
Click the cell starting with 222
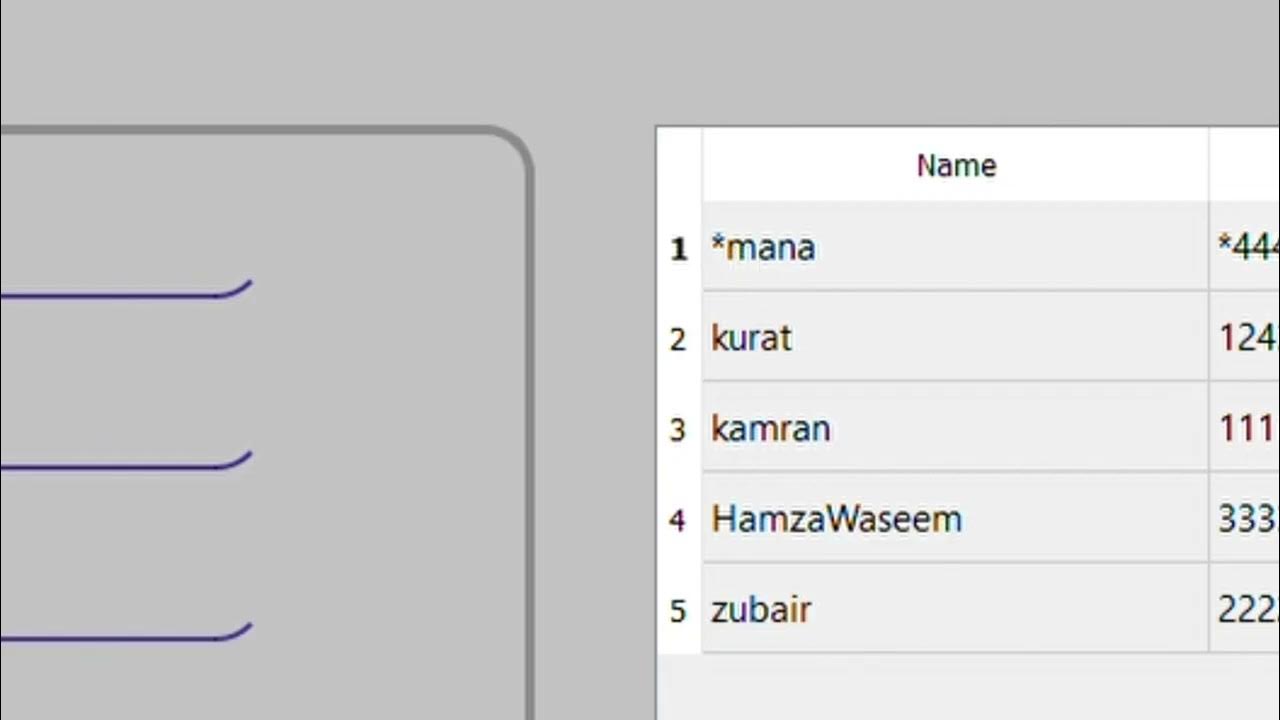coord(1246,610)
